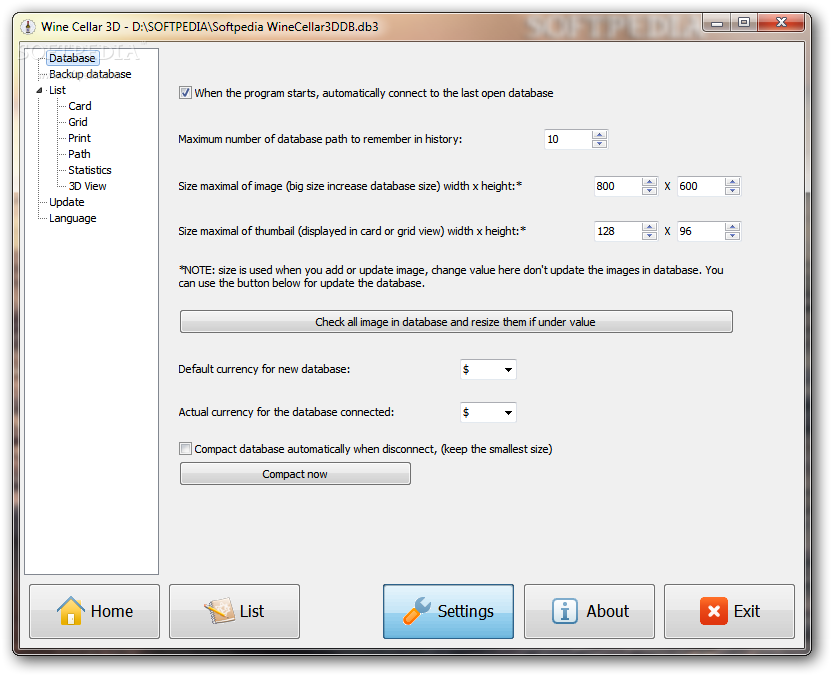Viewport: 832px width, 676px height.
Task: Click the Wine Cellar 3D title bar icon
Action: point(28,26)
